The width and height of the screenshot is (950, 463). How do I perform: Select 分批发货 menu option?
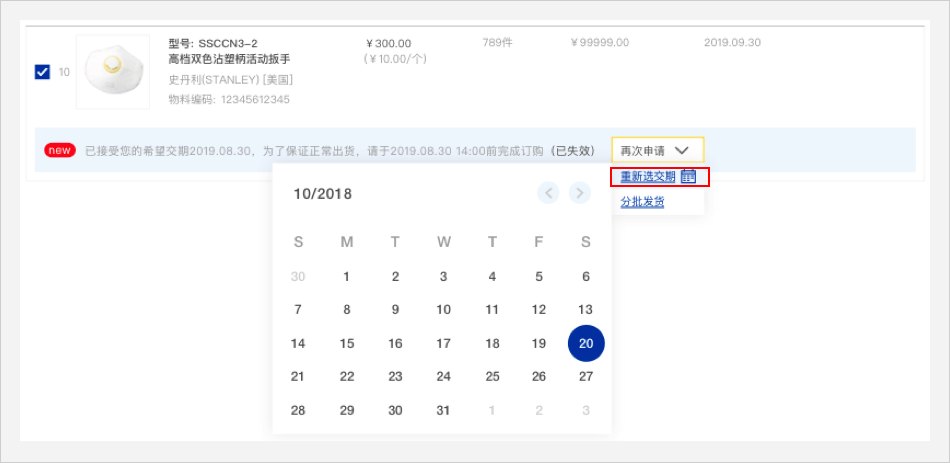pyautogui.click(x=642, y=202)
